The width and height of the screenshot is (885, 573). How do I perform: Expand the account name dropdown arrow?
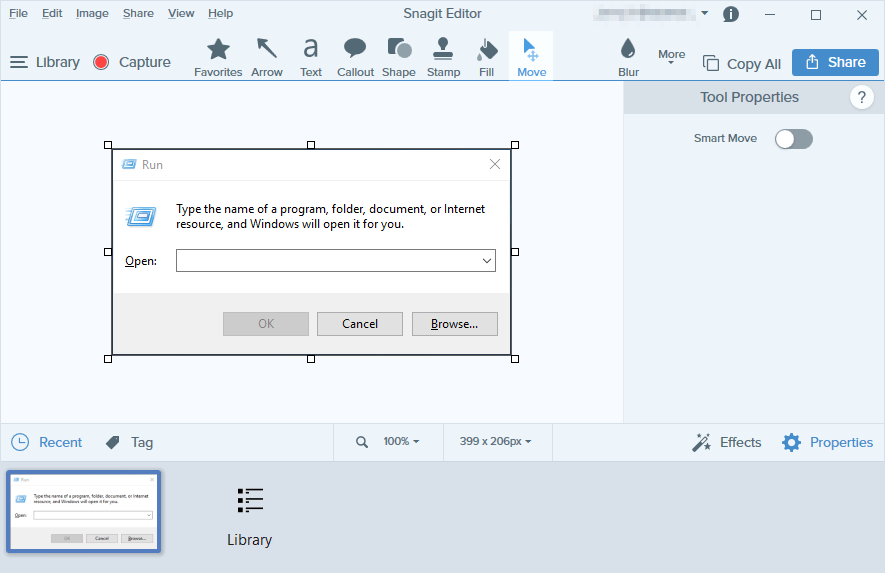click(x=704, y=12)
